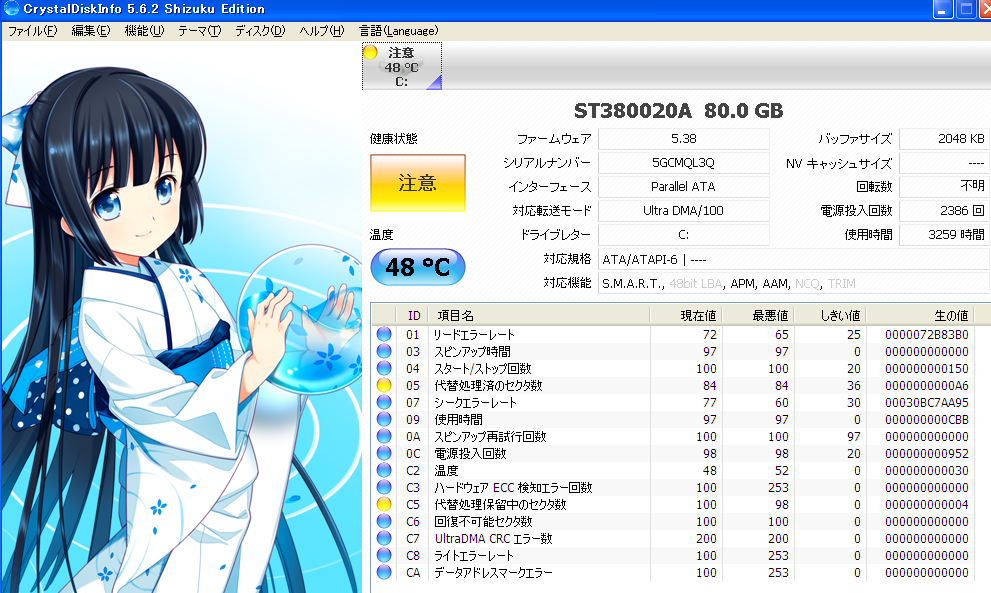Click status icon for 03 スピンアップ時間
The image size is (991, 593).
click(384, 351)
